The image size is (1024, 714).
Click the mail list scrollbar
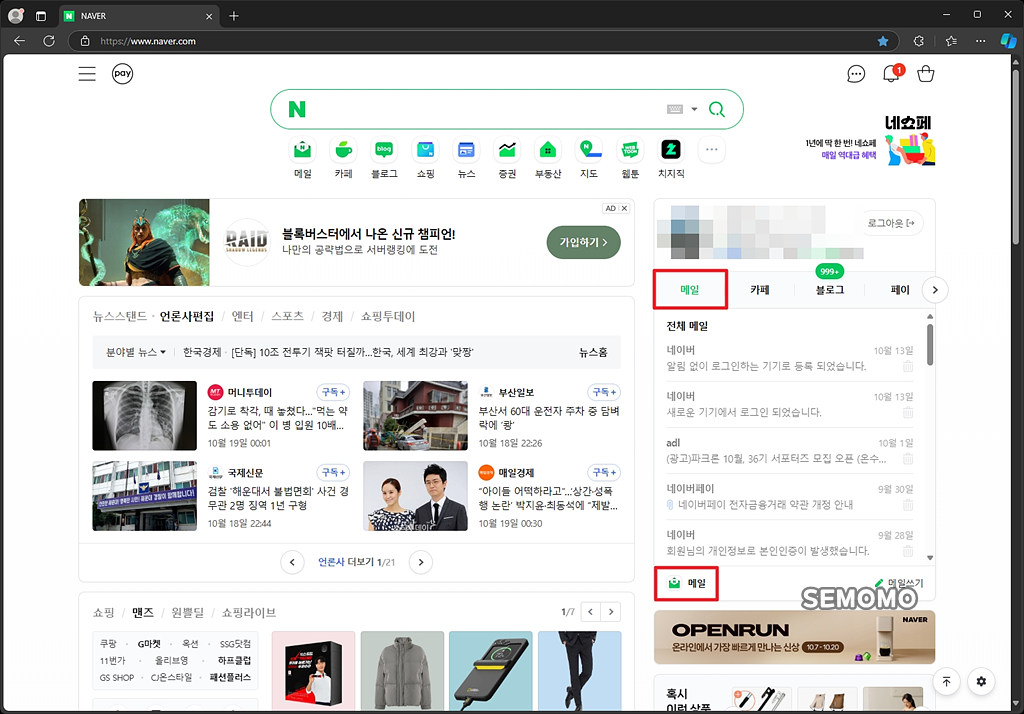point(930,345)
